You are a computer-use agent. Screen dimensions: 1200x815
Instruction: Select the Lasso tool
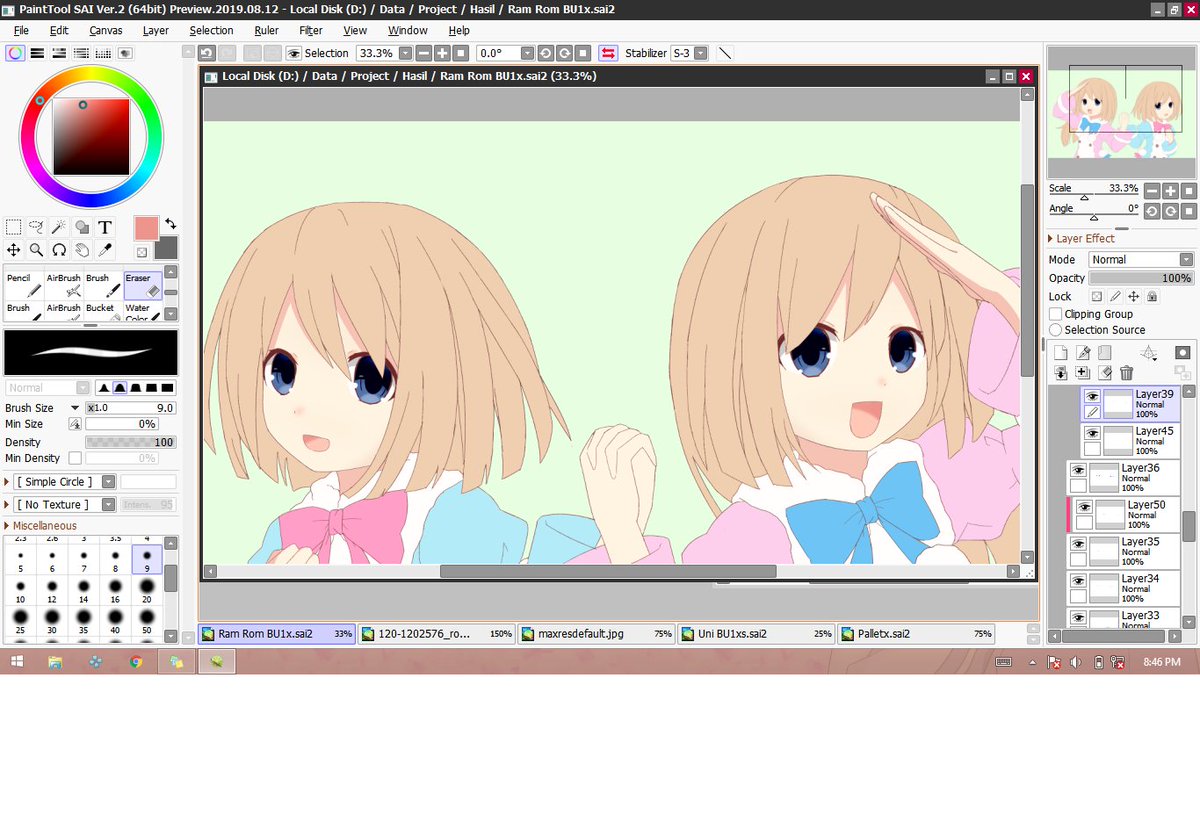36,227
